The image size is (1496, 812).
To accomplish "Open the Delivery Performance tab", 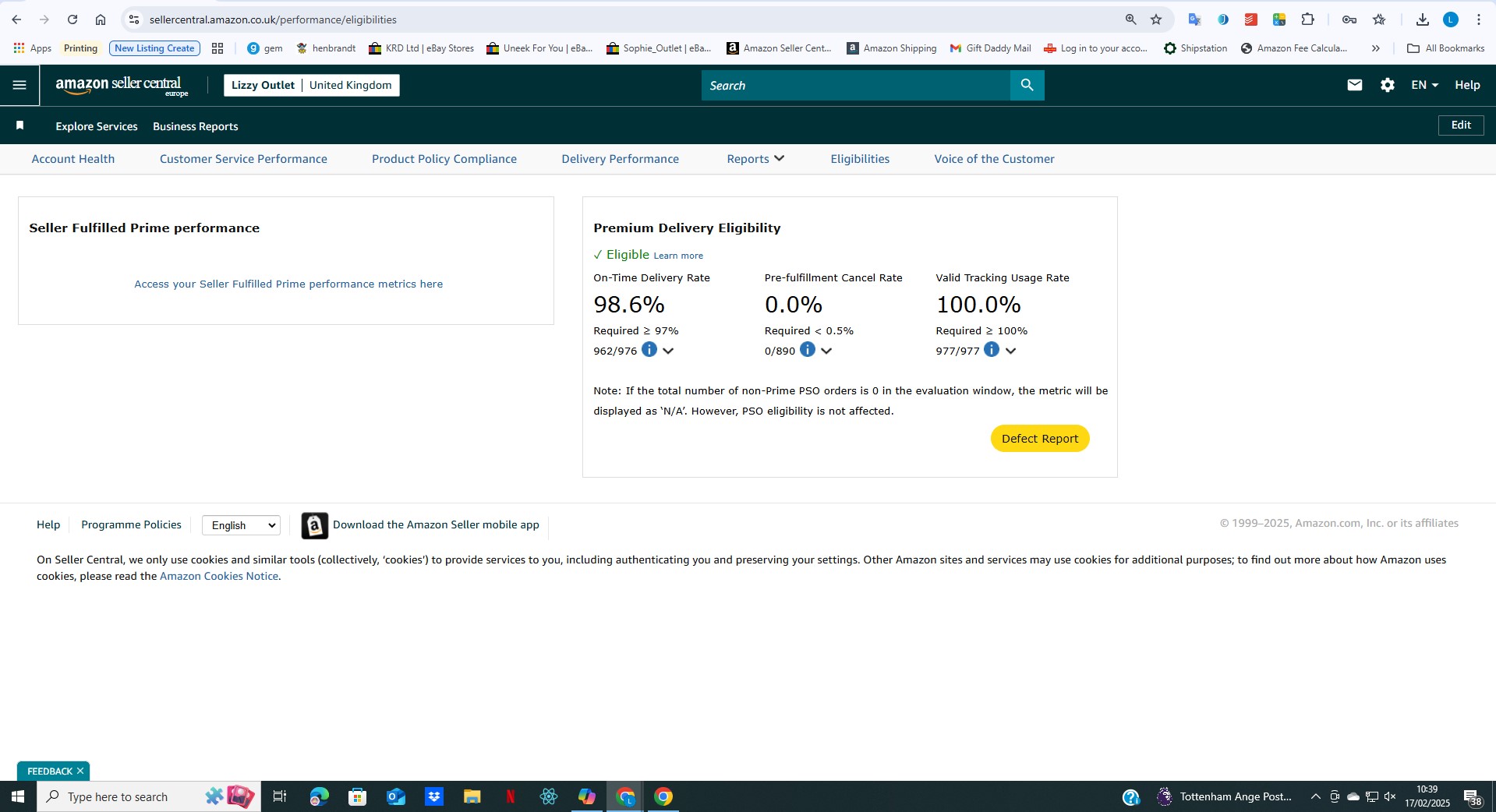I will tap(620, 159).
